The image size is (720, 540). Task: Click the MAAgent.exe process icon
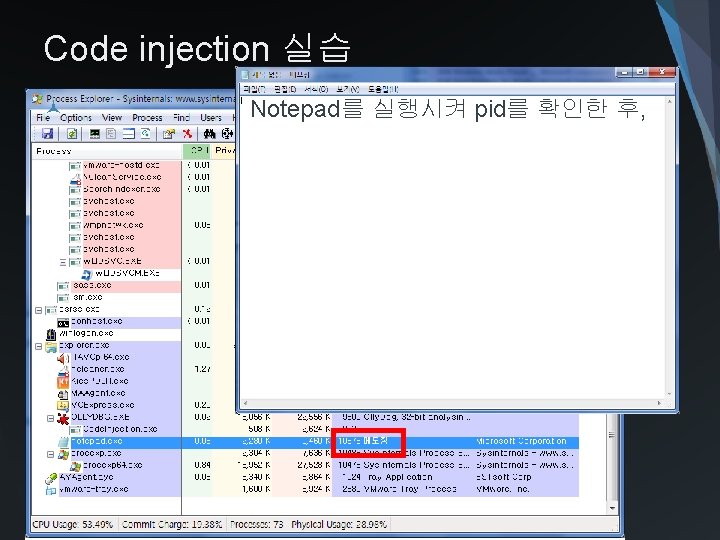click(x=63, y=394)
